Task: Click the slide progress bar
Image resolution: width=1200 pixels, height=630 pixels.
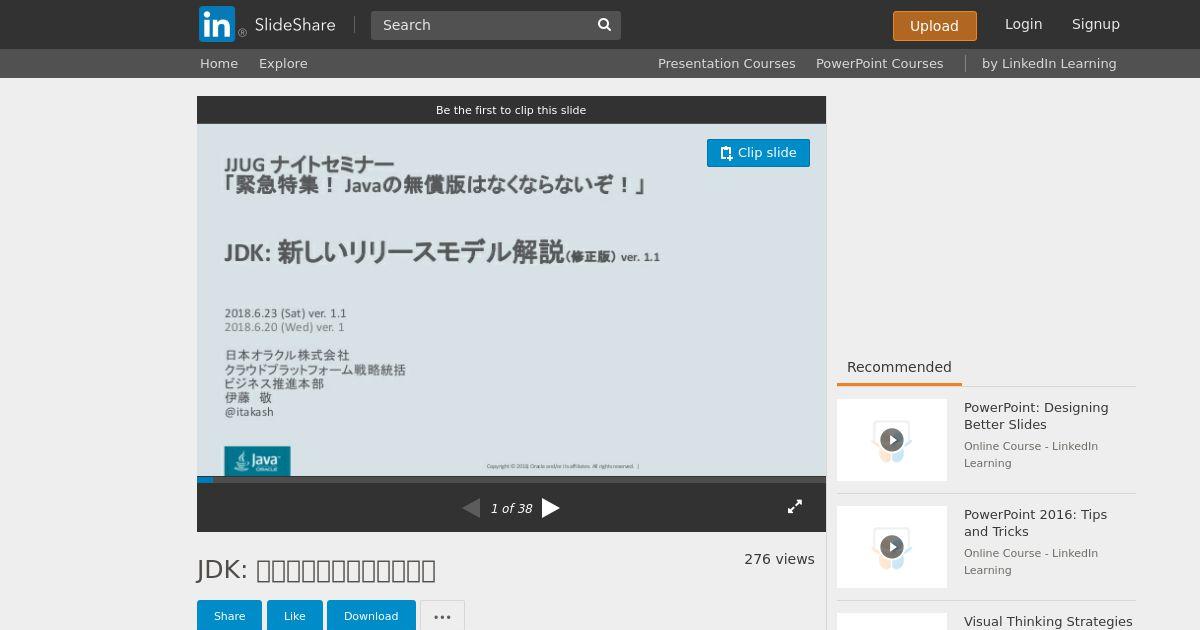Action: click(511, 480)
